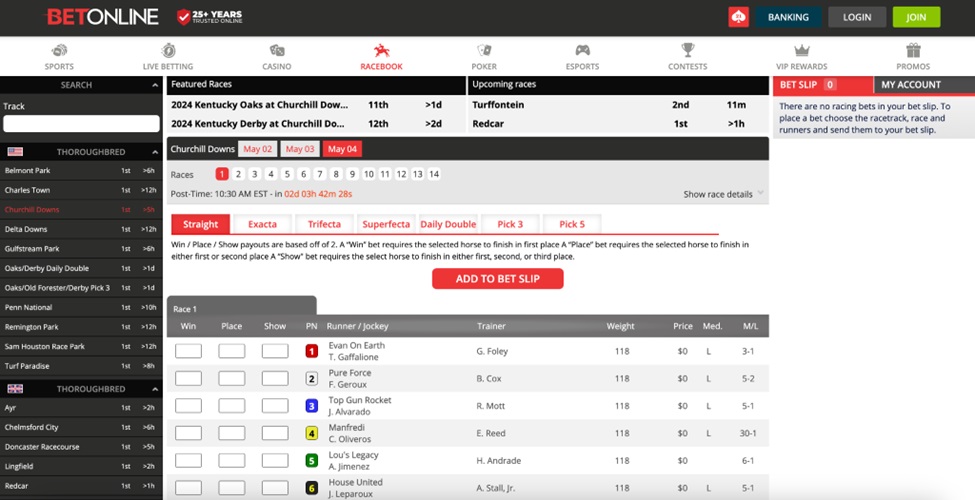Click the red spade icon beside Banking

[738, 17]
